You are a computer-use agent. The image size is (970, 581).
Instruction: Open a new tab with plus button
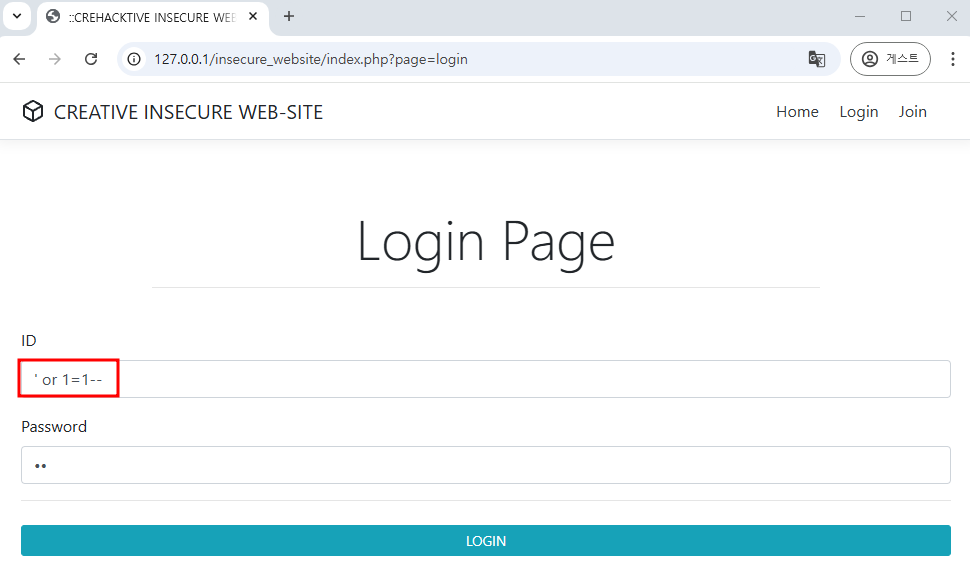pyautogui.click(x=289, y=16)
